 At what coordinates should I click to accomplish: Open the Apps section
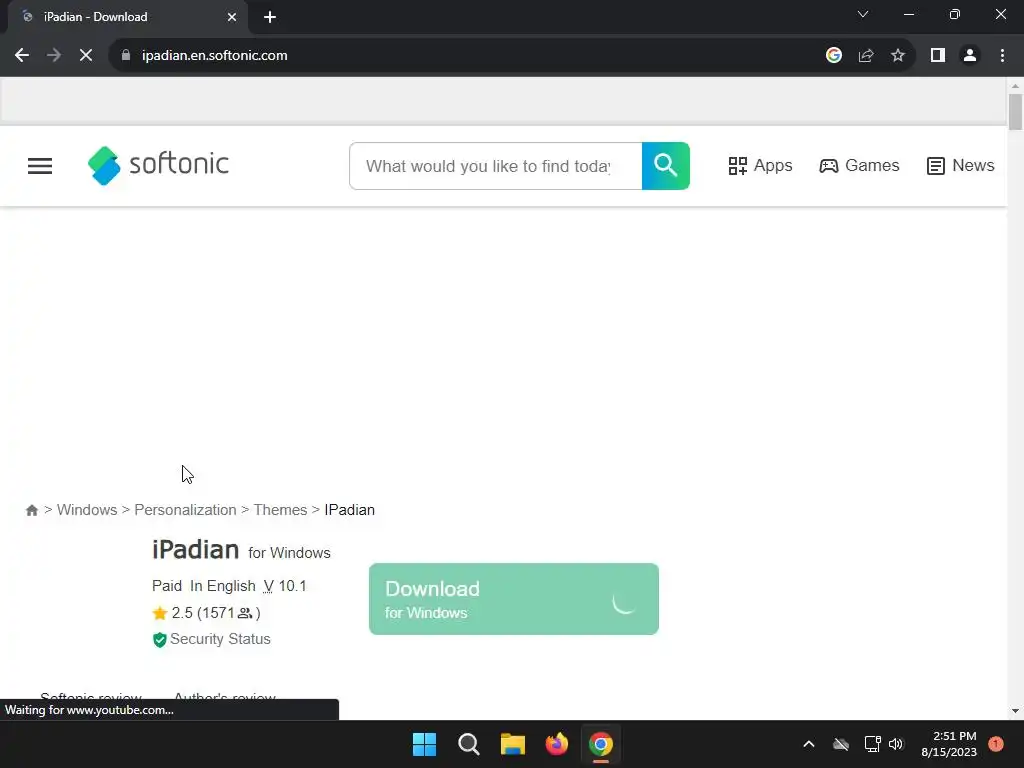(x=760, y=166)
